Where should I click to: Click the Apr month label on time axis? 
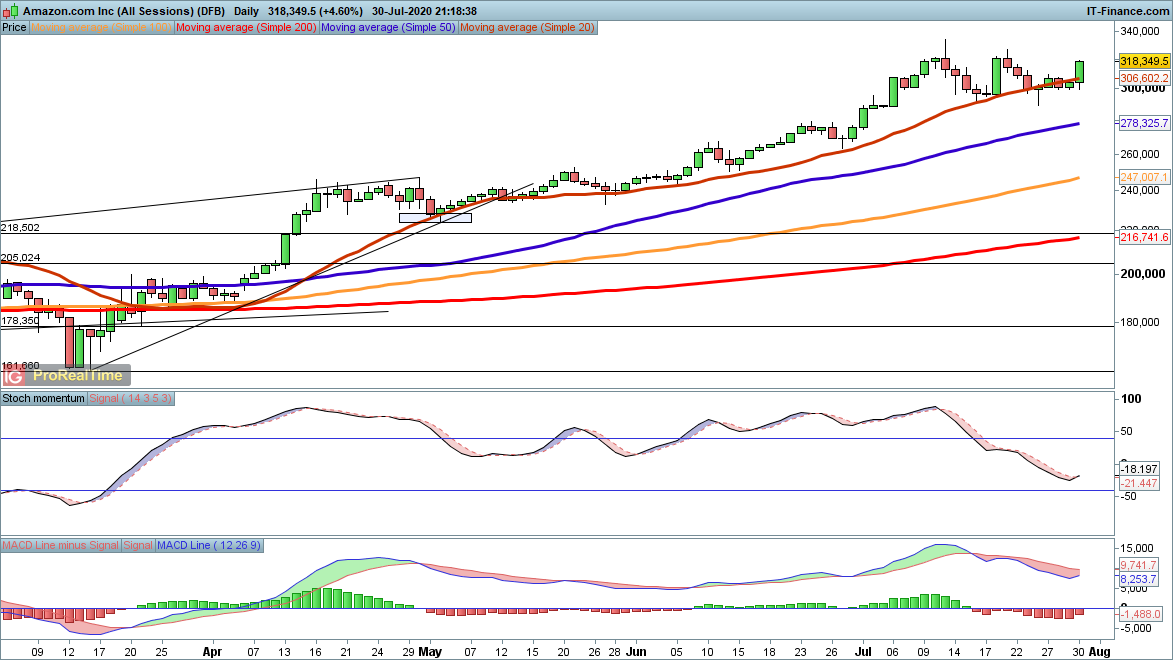pos(212,652)
